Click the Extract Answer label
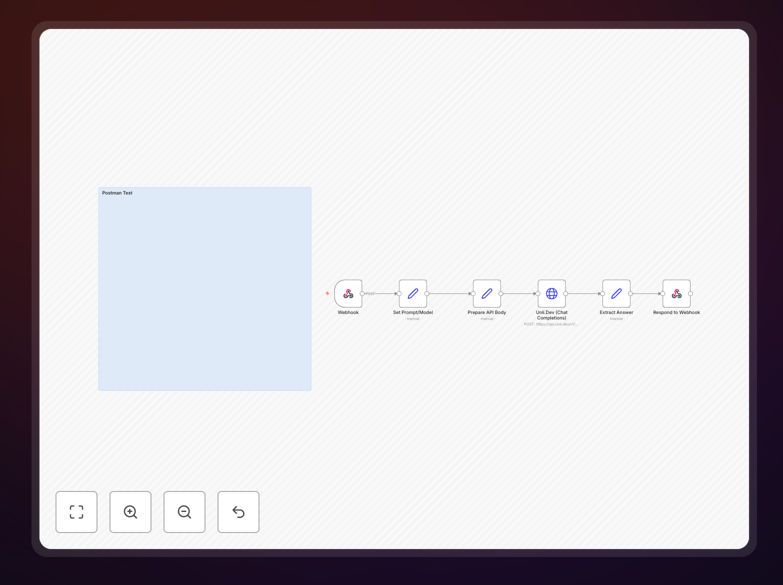This screenshot has width=783, height=585. pyautogui.click(x=616, y=312)
